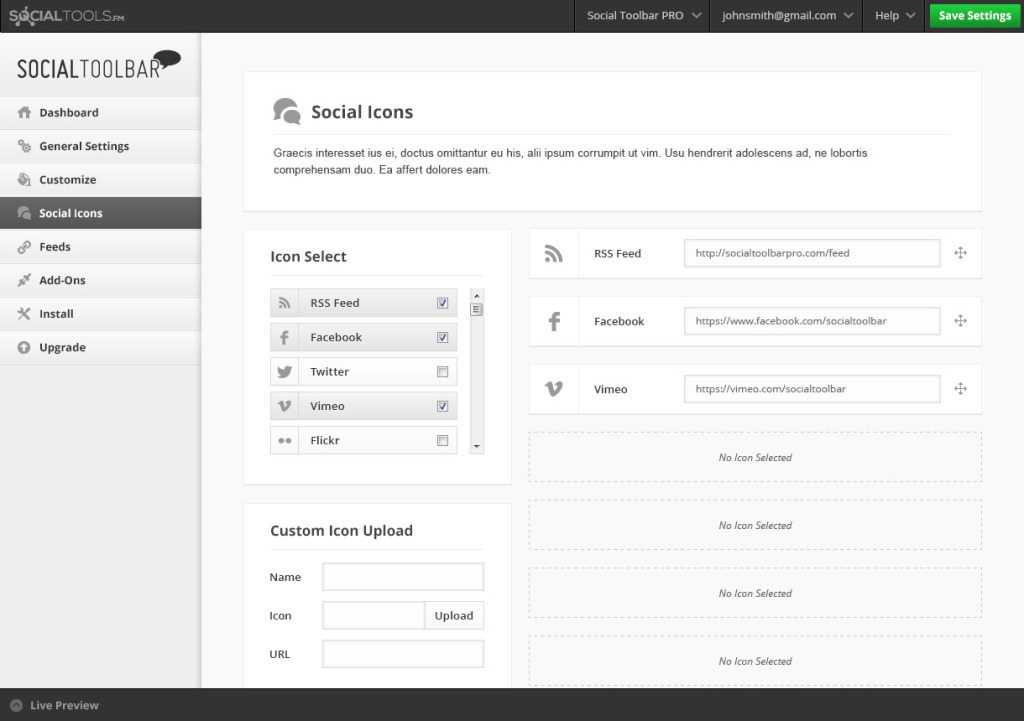The height and width of the screenshot is (721, 1024).
Task: Click the Icon Select heading
Action: (x=308, y=257)
